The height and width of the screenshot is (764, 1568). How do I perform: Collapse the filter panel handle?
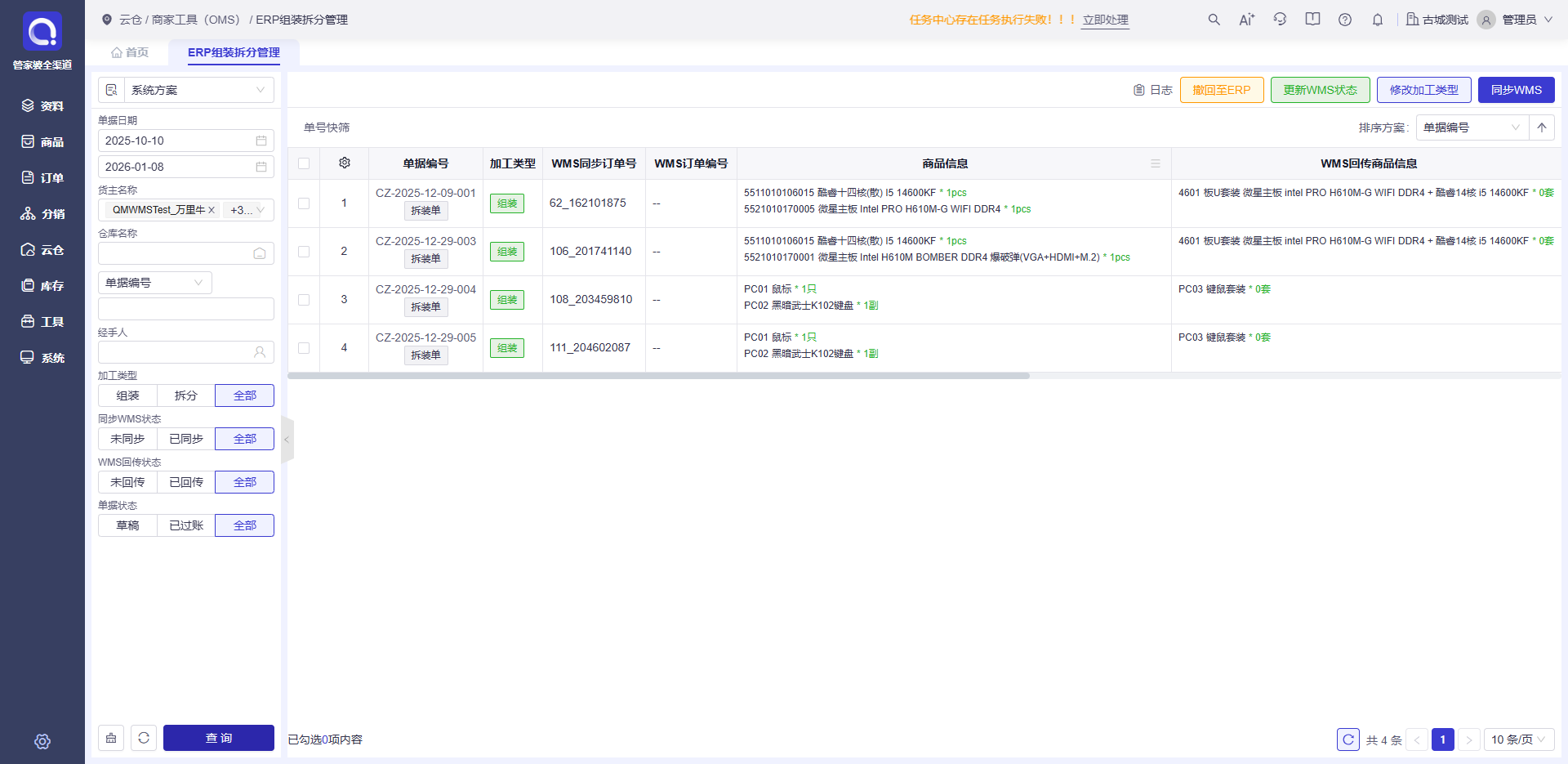287,440
